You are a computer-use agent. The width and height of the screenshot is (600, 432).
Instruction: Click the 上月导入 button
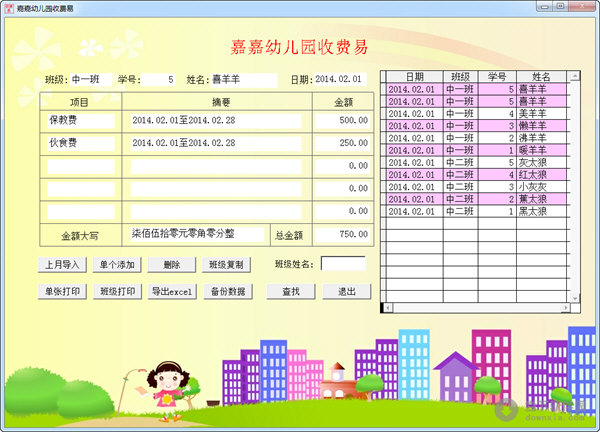63,265
